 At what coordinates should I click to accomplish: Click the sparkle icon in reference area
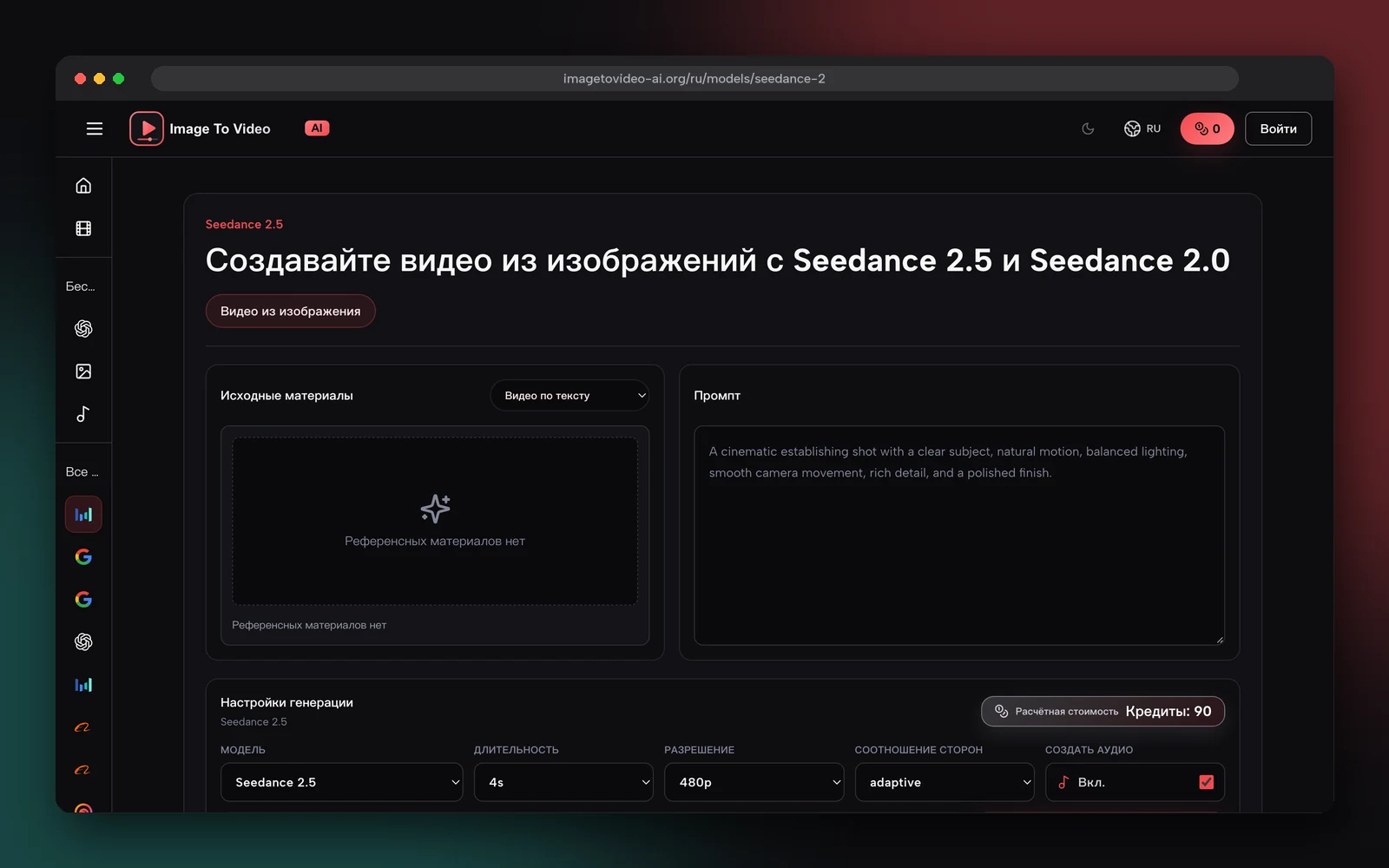(x=435, y=509)
